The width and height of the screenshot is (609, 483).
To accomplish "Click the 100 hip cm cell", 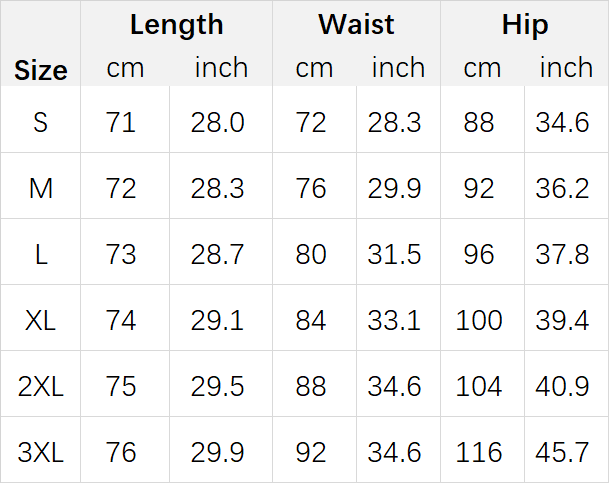I will click(x=478, y=320).
